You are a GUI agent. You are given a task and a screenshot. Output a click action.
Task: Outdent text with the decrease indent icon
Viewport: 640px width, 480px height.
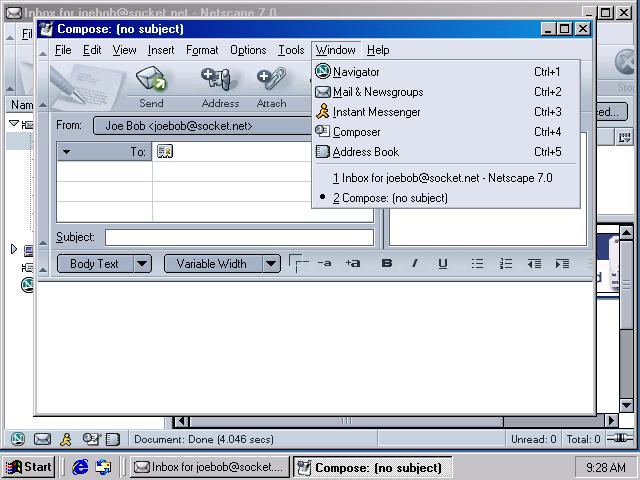tap(534, 264)
